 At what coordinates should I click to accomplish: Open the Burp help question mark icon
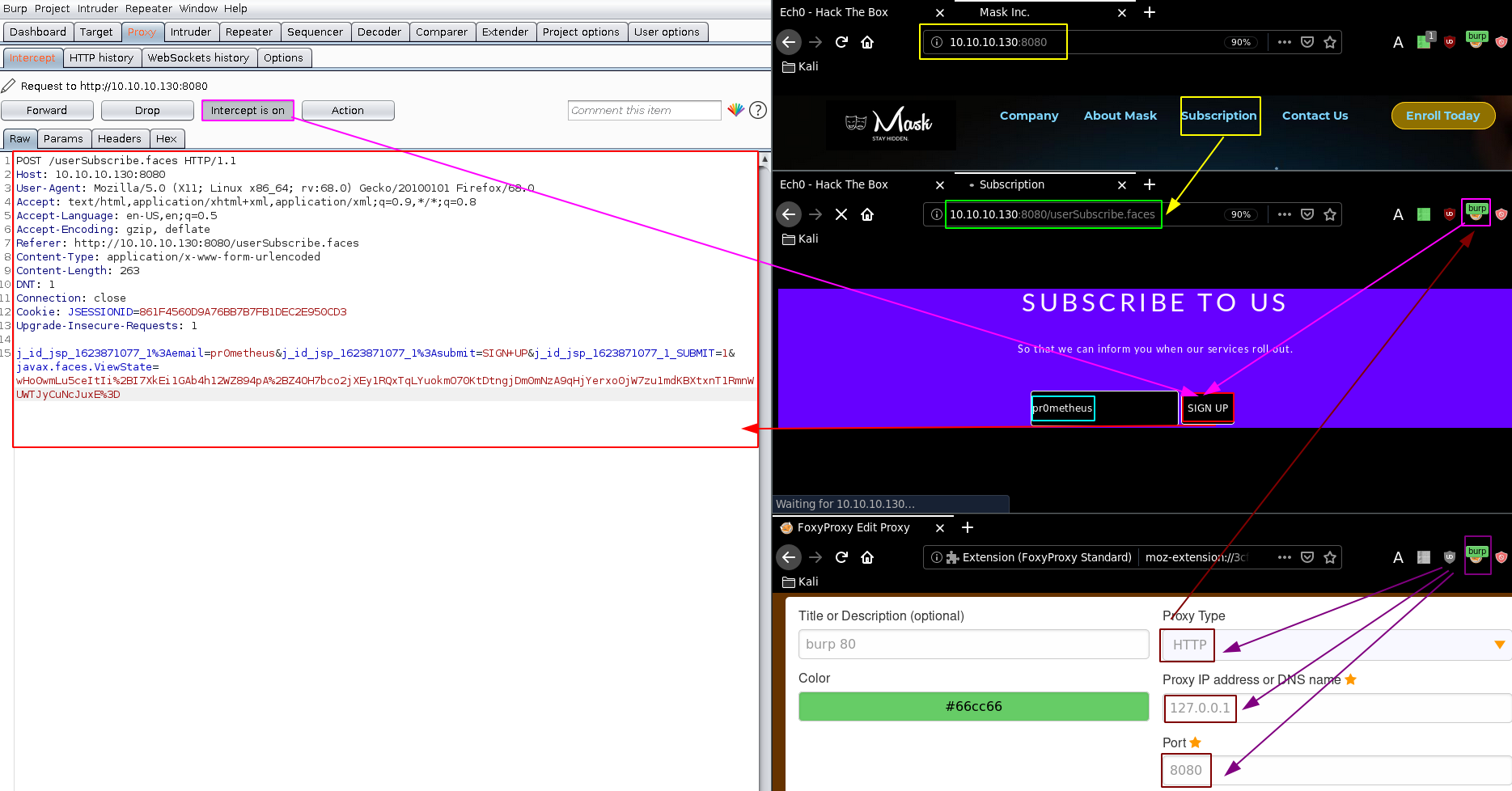point(758,110)
